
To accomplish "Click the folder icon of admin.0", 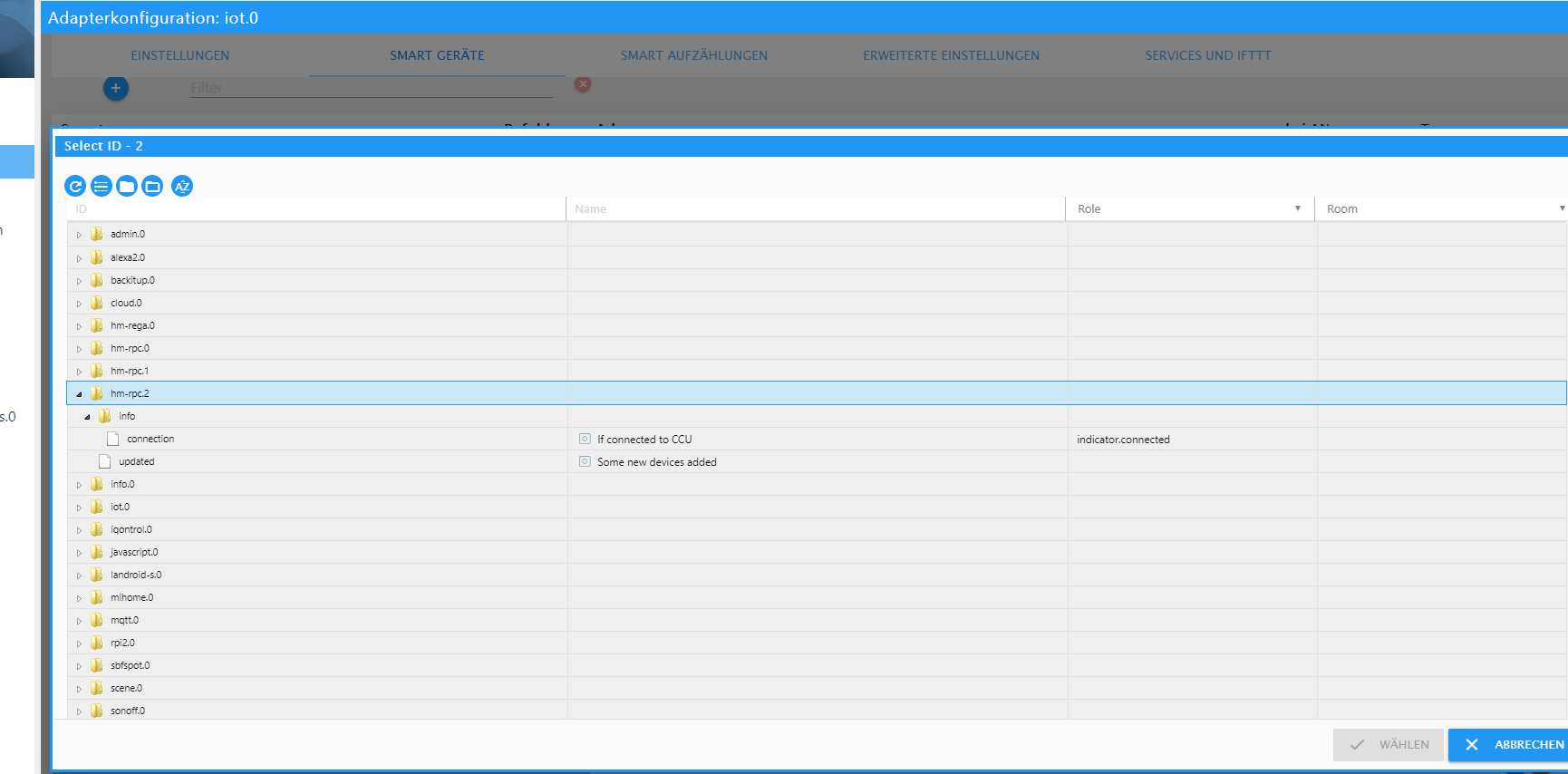I will tap(97, 234).
